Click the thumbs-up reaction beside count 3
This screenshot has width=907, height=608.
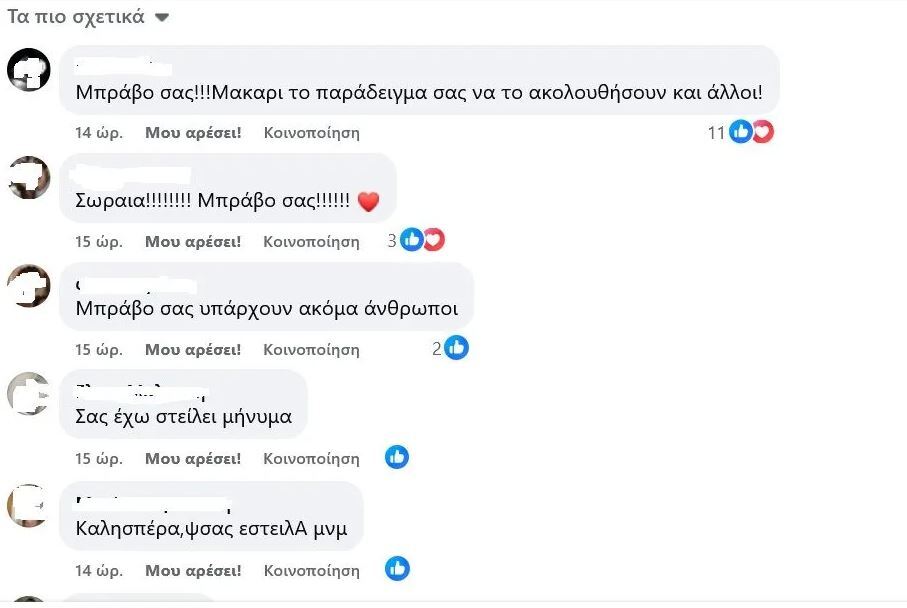pyautogui.click(x=412, y=239)
